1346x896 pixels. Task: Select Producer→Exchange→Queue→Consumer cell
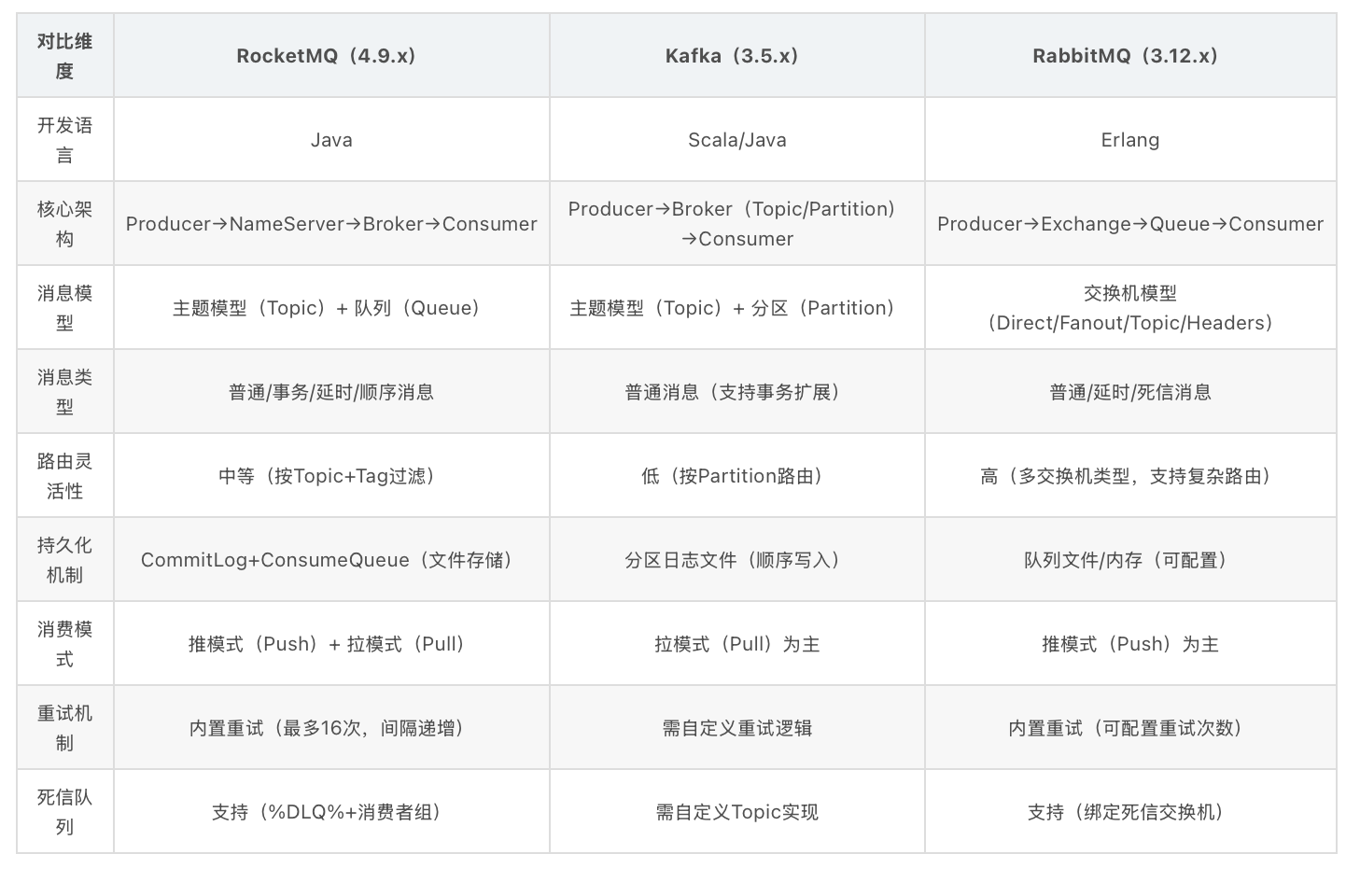tap(1130, 223)
